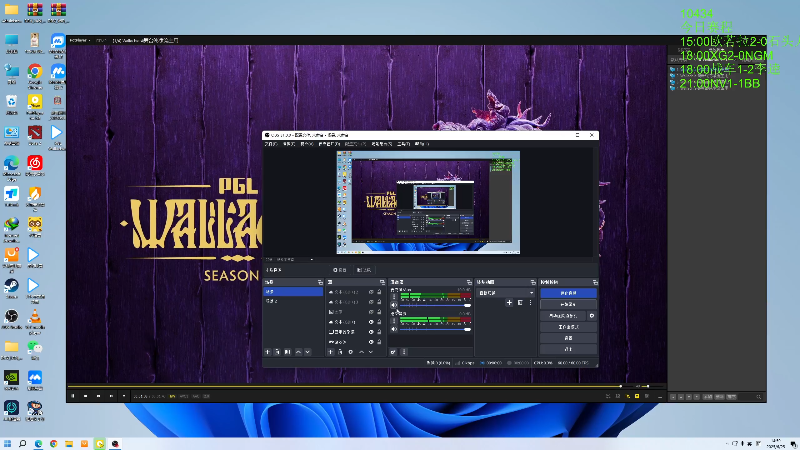
Task: Click OBS Studio icon in Windows taskbar
Action: pyautogui.click(x=115, y=444)
